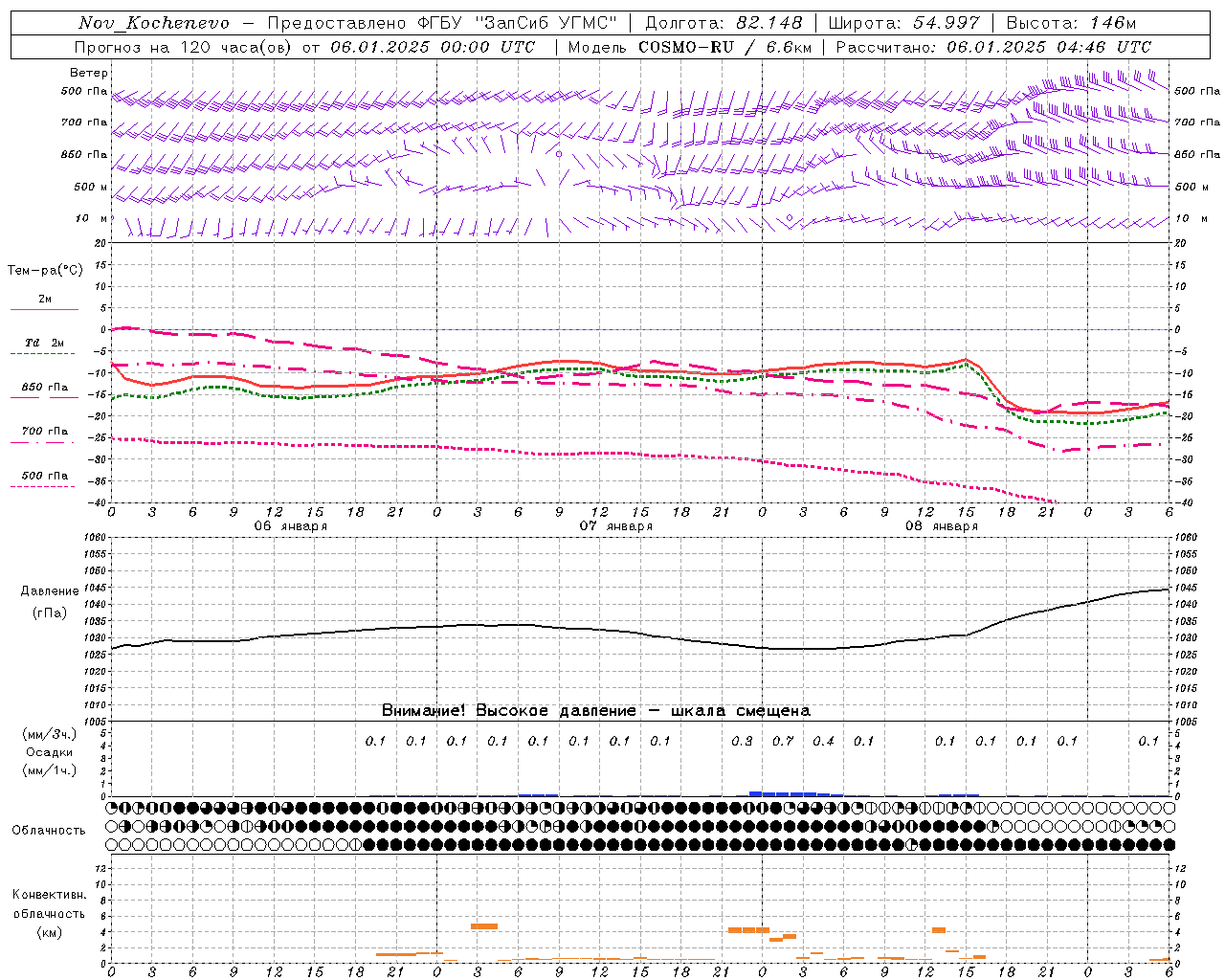Screen dimensions: 1225x980
Task: Click the 'Внимание! Высокое давление' warning text
Action: [x=508, y=711]
